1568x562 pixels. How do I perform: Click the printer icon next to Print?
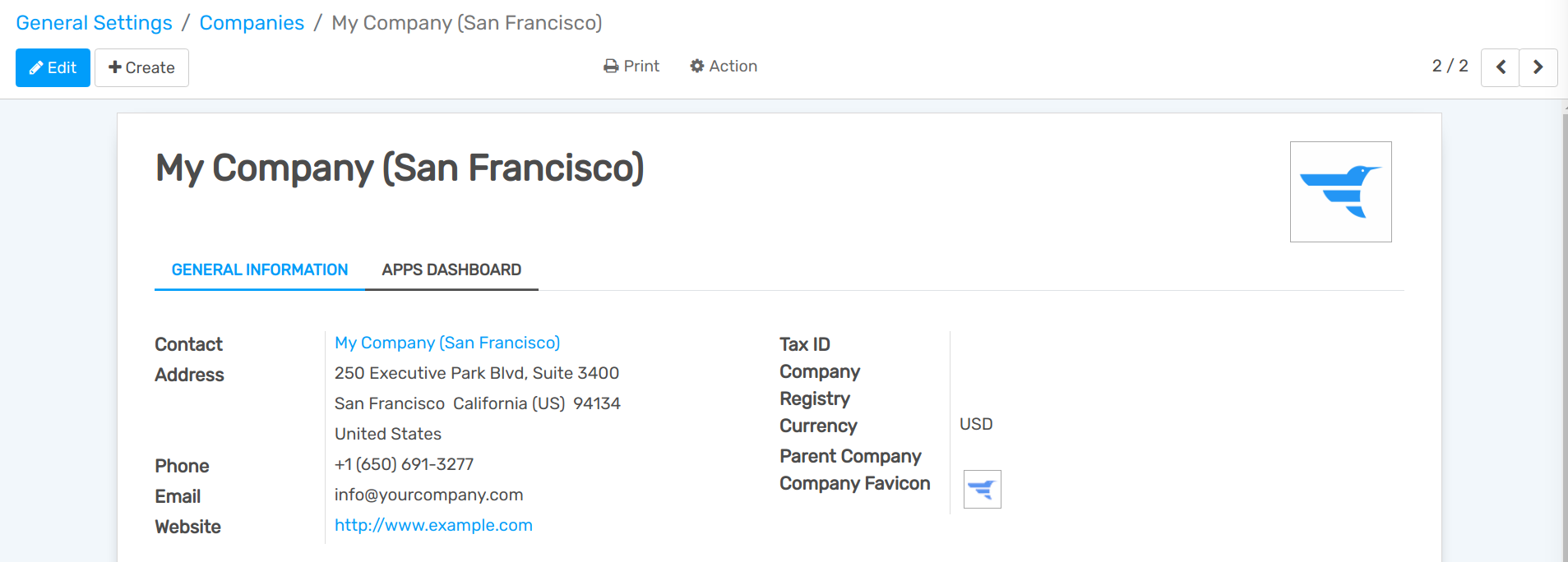[x=609, y=66]
